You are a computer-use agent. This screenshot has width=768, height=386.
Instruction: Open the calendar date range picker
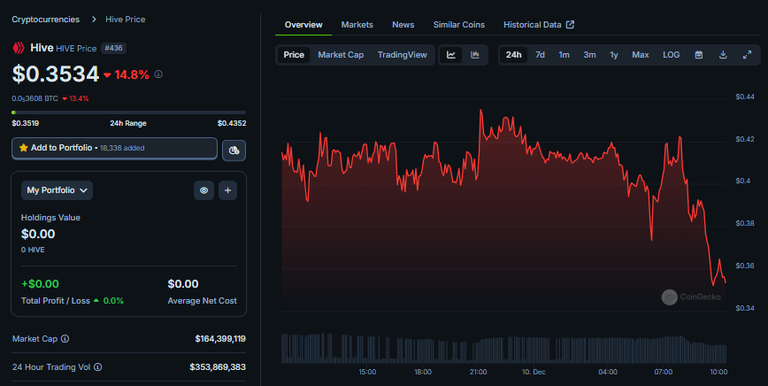(699, 55)
